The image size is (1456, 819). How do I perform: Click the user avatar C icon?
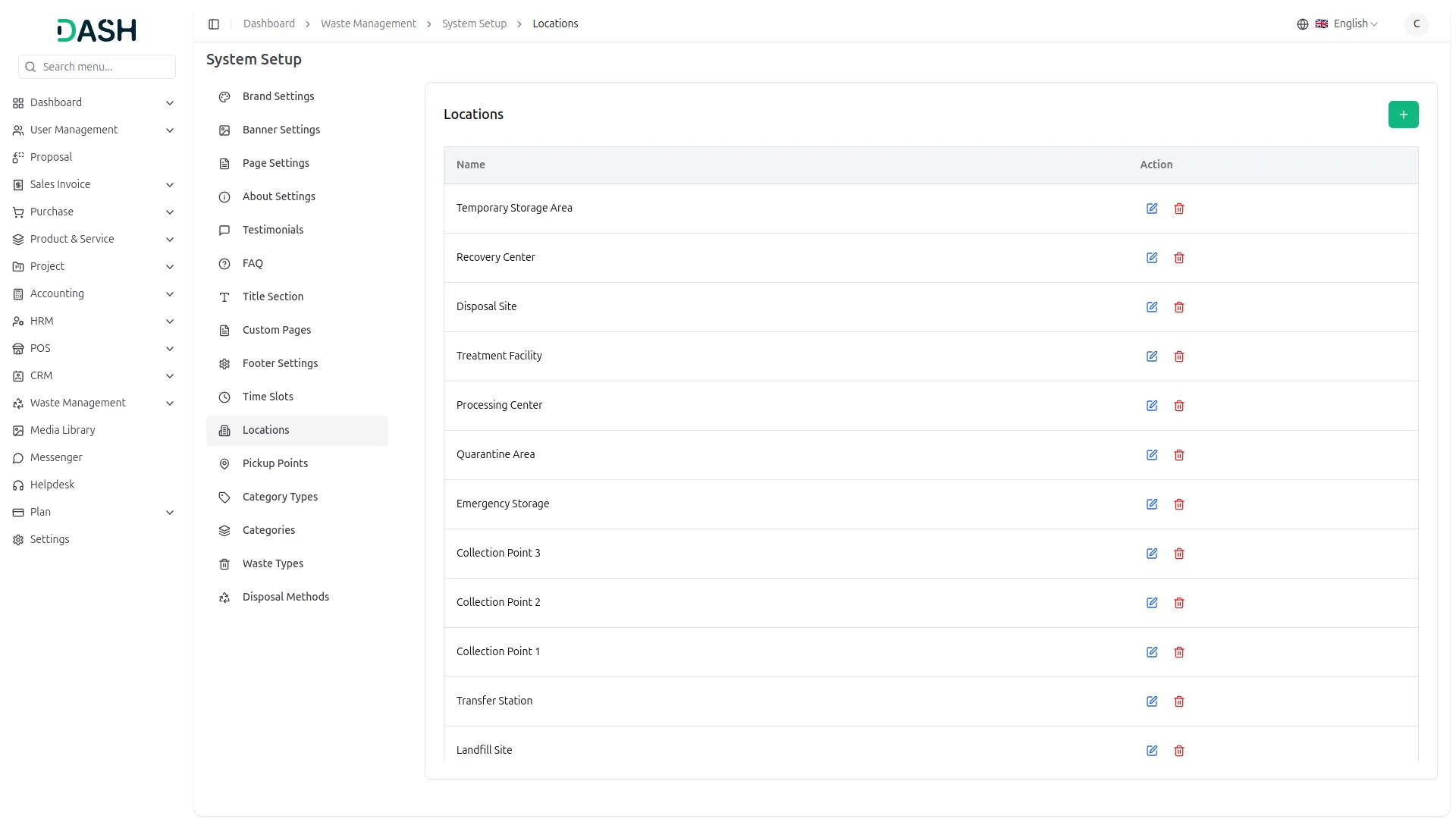(1416, 24)
